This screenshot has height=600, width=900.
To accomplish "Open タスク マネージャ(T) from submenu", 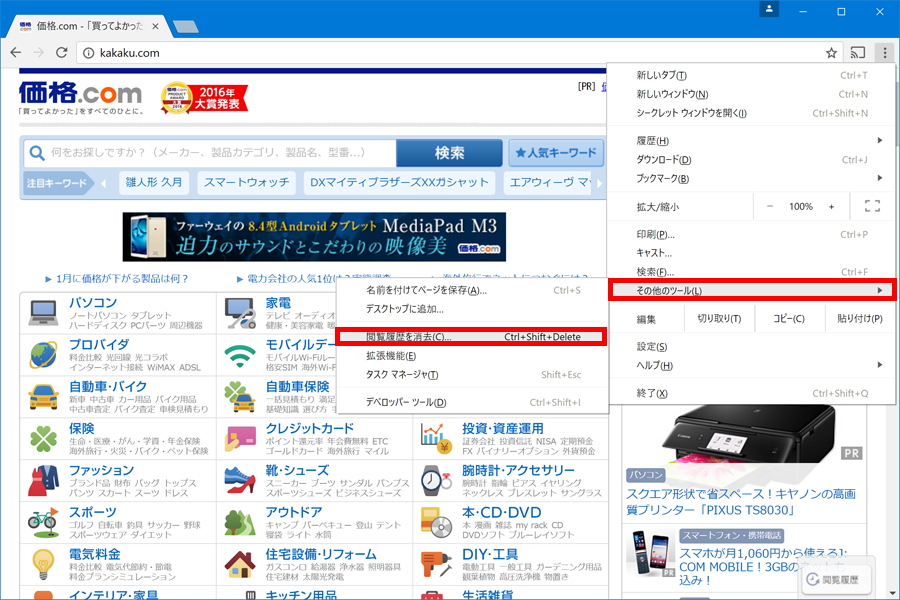I will (x=471, y=375).
